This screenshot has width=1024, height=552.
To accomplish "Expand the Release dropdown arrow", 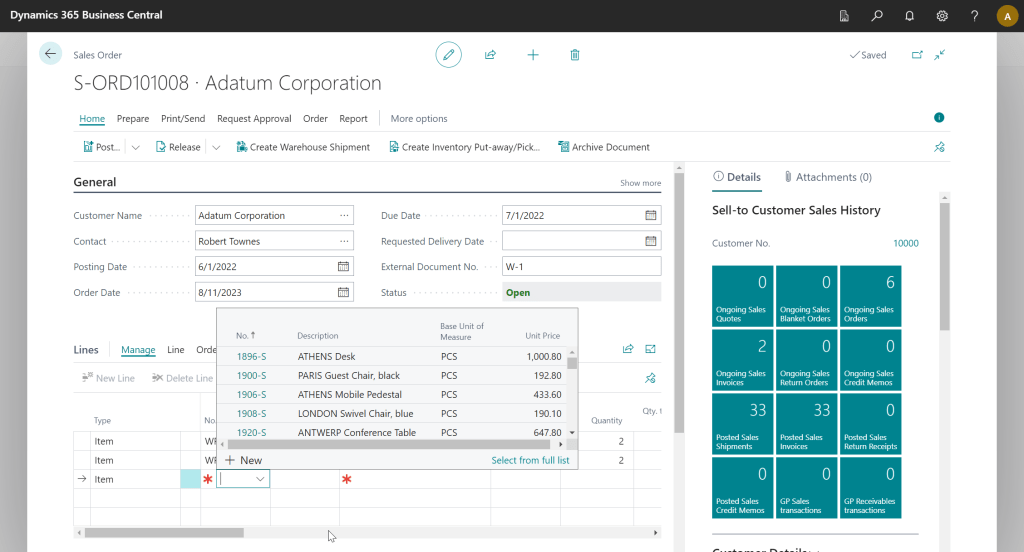I will (x=215, y=147).
